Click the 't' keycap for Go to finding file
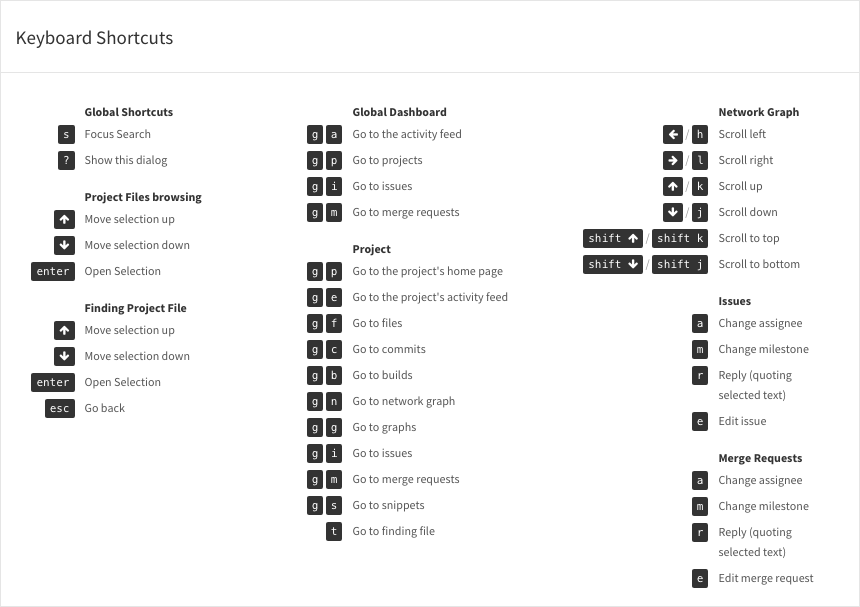 point(334,531)
